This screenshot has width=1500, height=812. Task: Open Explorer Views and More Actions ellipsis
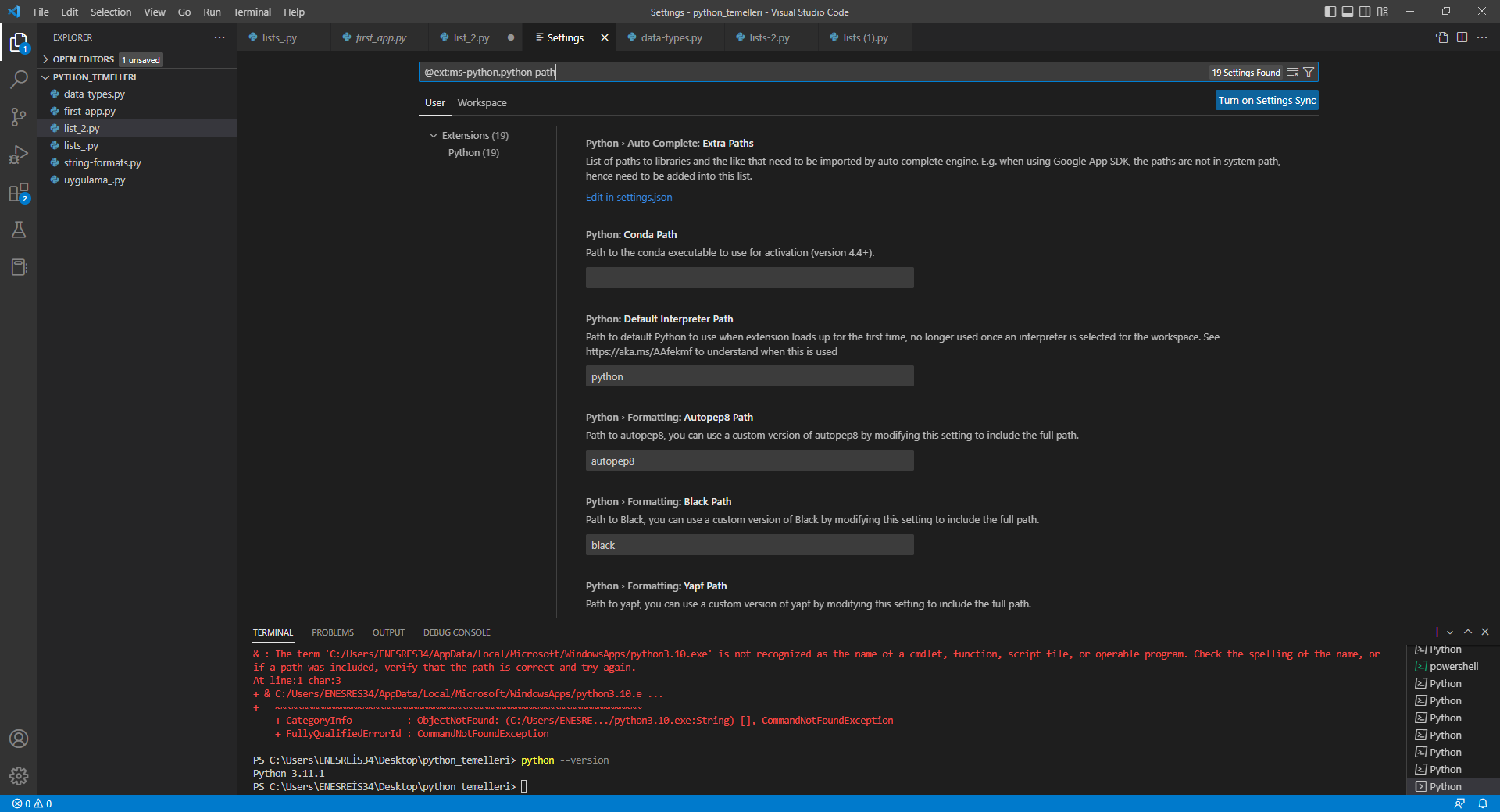click(x=220, y=37)
